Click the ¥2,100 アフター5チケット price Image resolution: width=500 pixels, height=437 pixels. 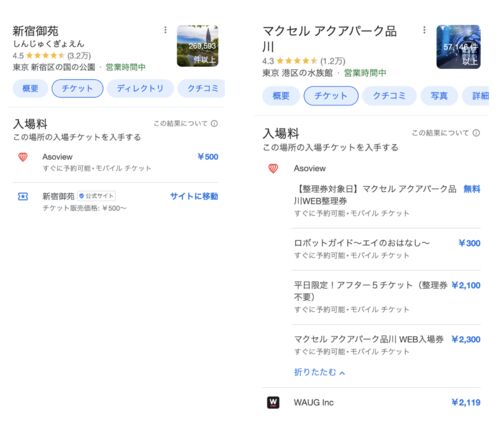point(466,285)
